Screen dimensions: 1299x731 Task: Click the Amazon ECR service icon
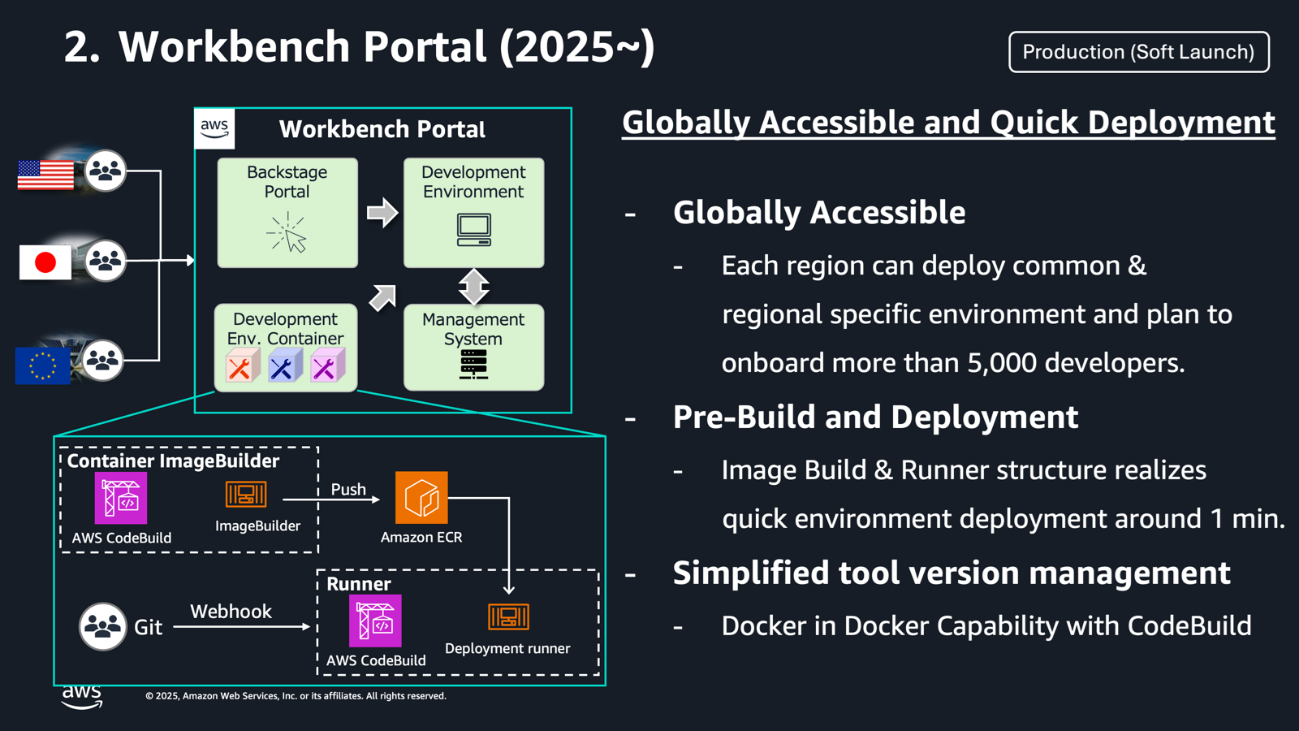421,497
